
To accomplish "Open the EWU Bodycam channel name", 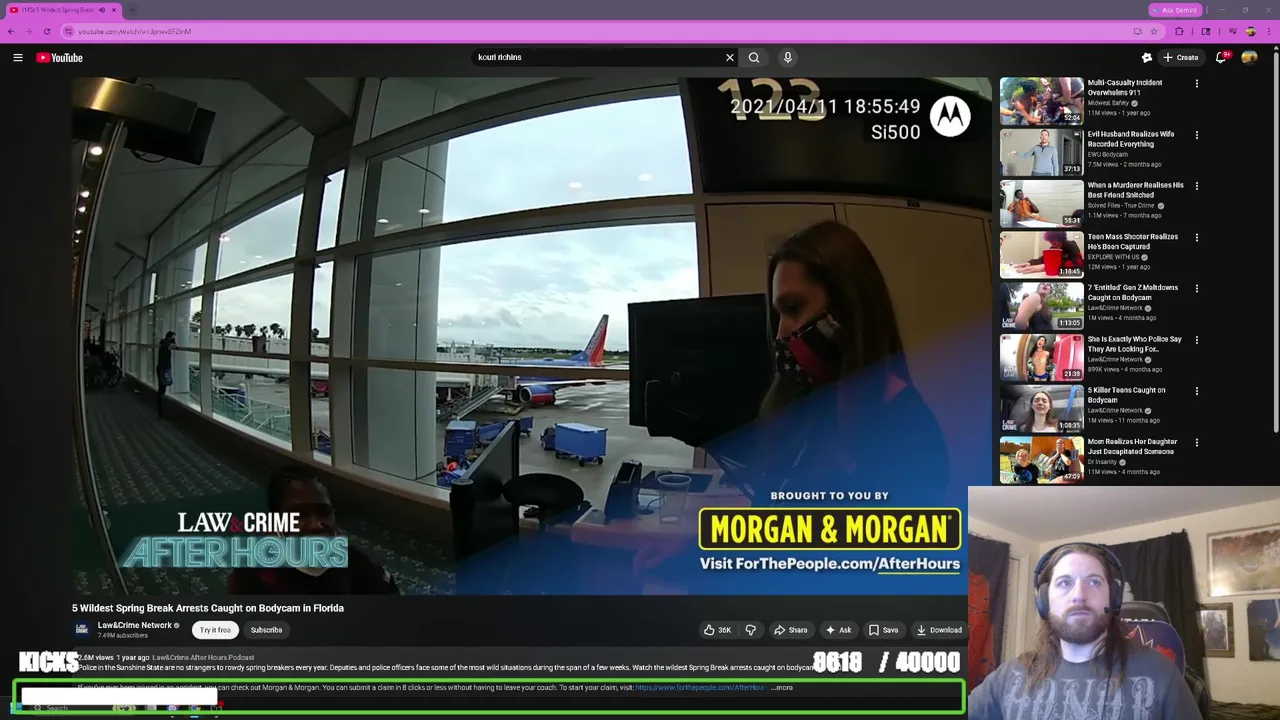I will click(x=1108, y=154).
